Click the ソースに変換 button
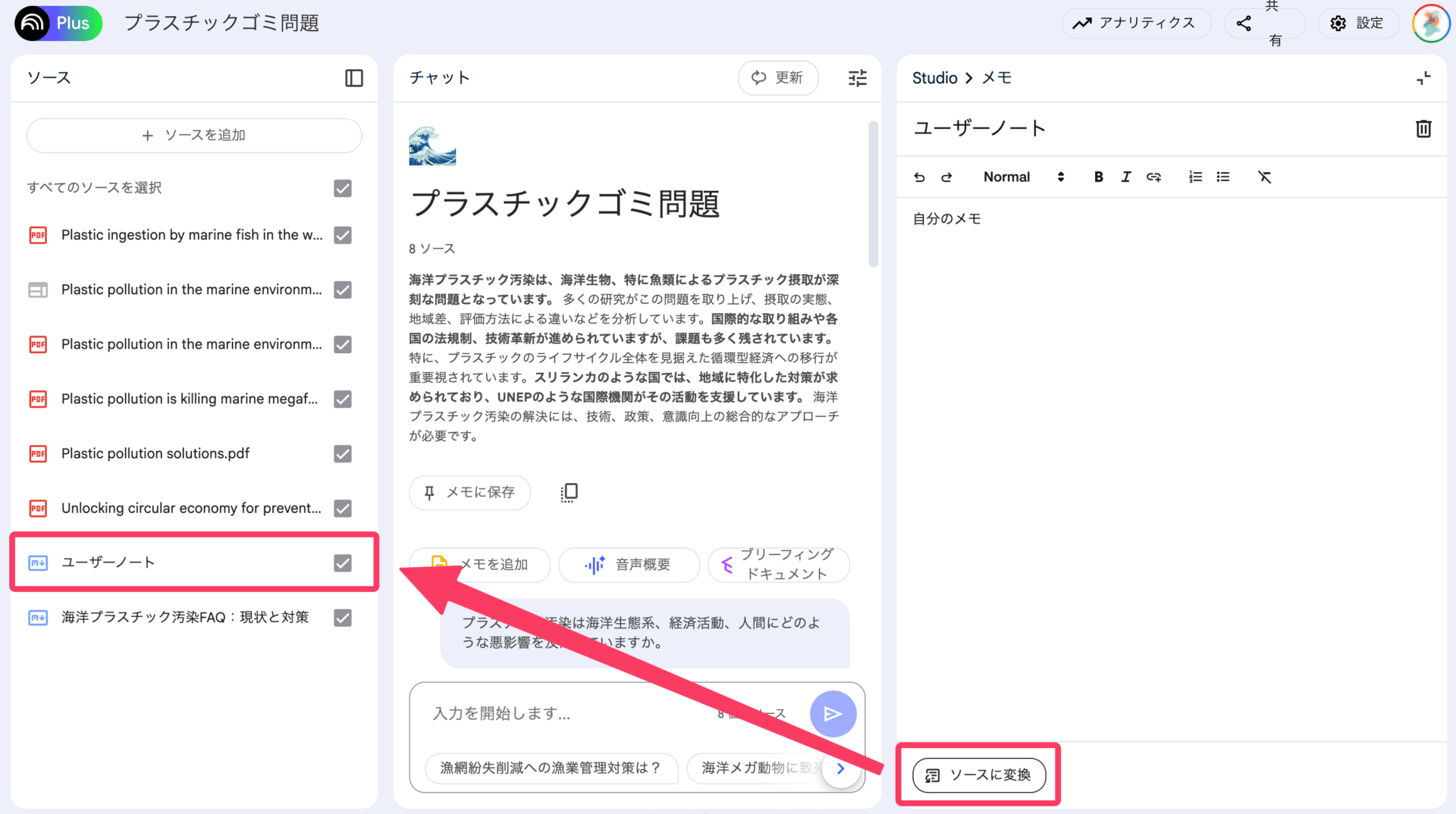1456x814 pixels. coord(978,775)
